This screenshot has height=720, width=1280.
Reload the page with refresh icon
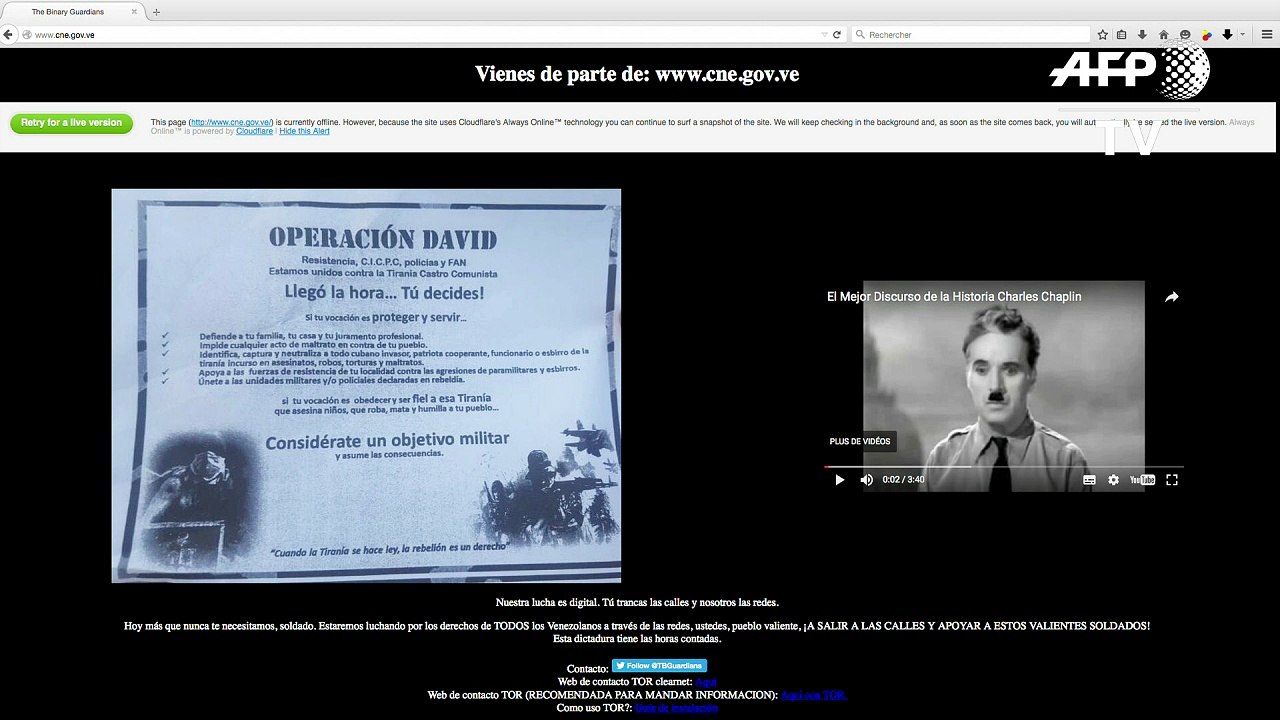coord(837,34)
